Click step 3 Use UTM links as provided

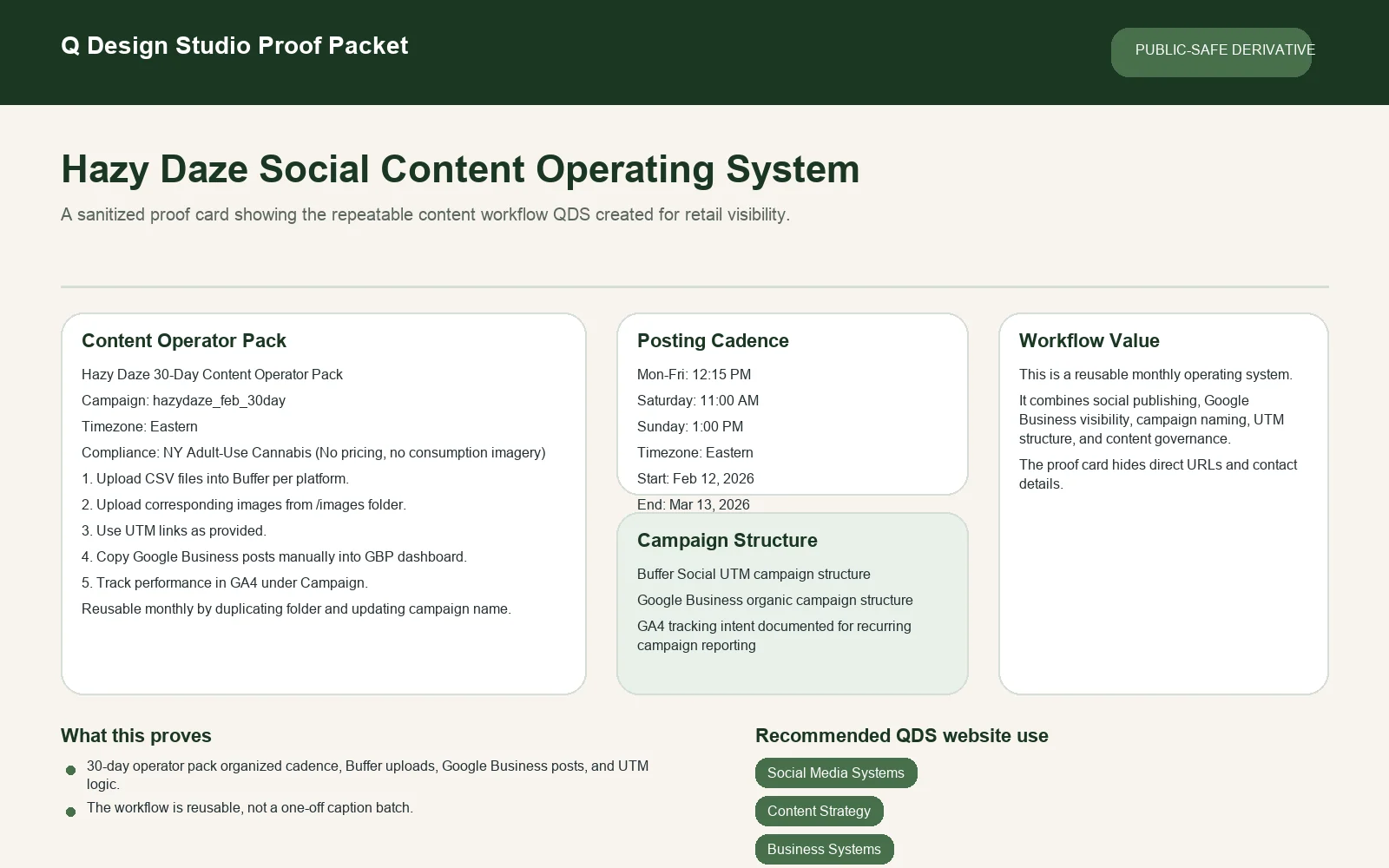click(174, 530)
